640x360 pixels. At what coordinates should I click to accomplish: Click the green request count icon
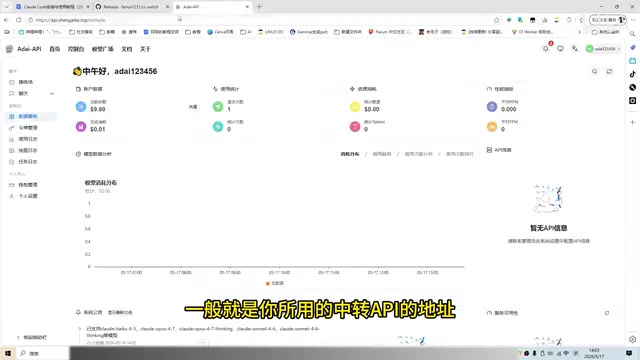click(218, 107)
